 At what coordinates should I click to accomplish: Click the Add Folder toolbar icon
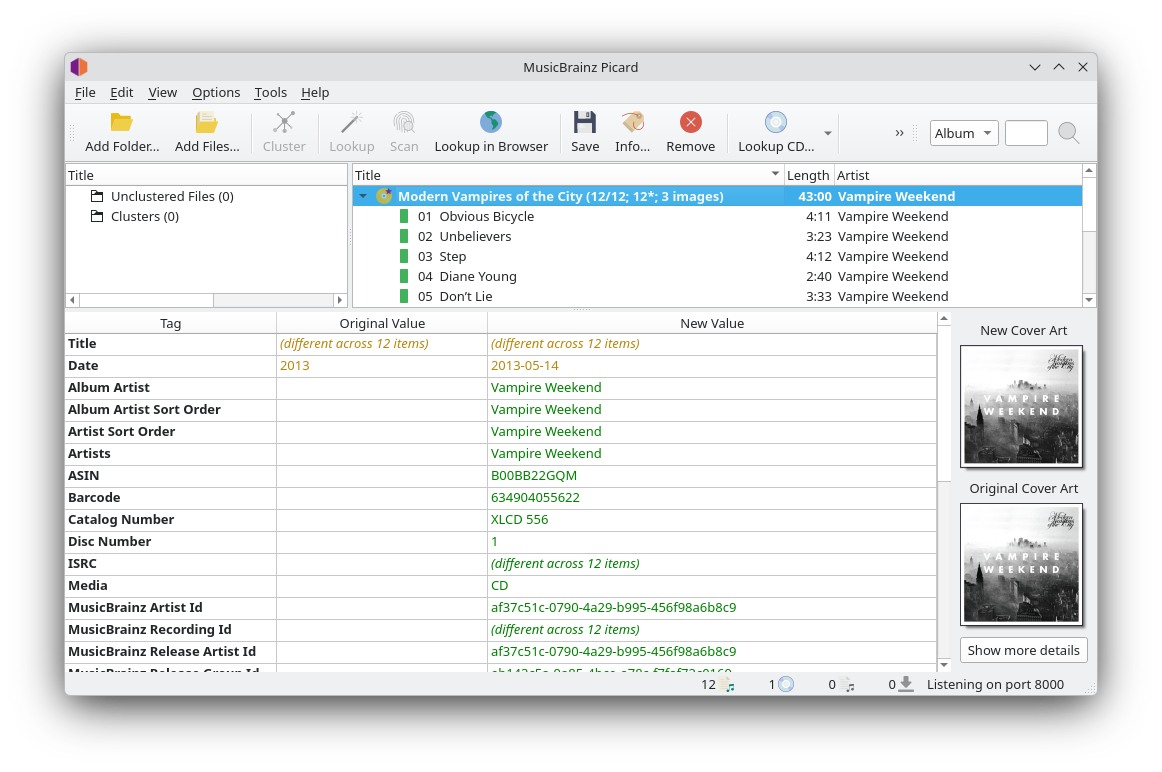(122, 122)
